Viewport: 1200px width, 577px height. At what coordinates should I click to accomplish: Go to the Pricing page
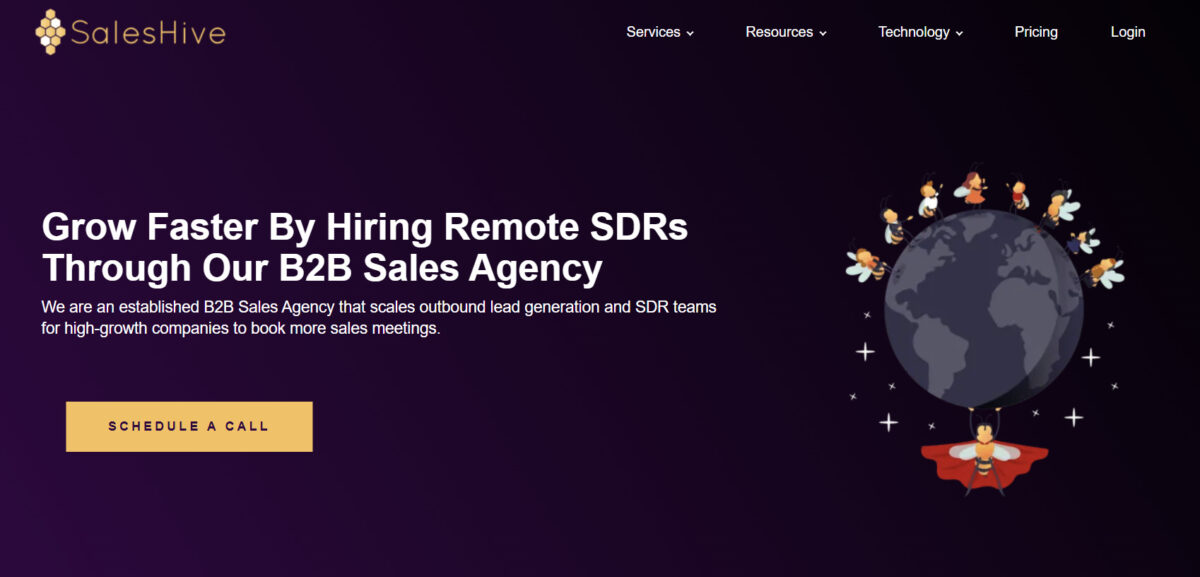point(1036,32)
